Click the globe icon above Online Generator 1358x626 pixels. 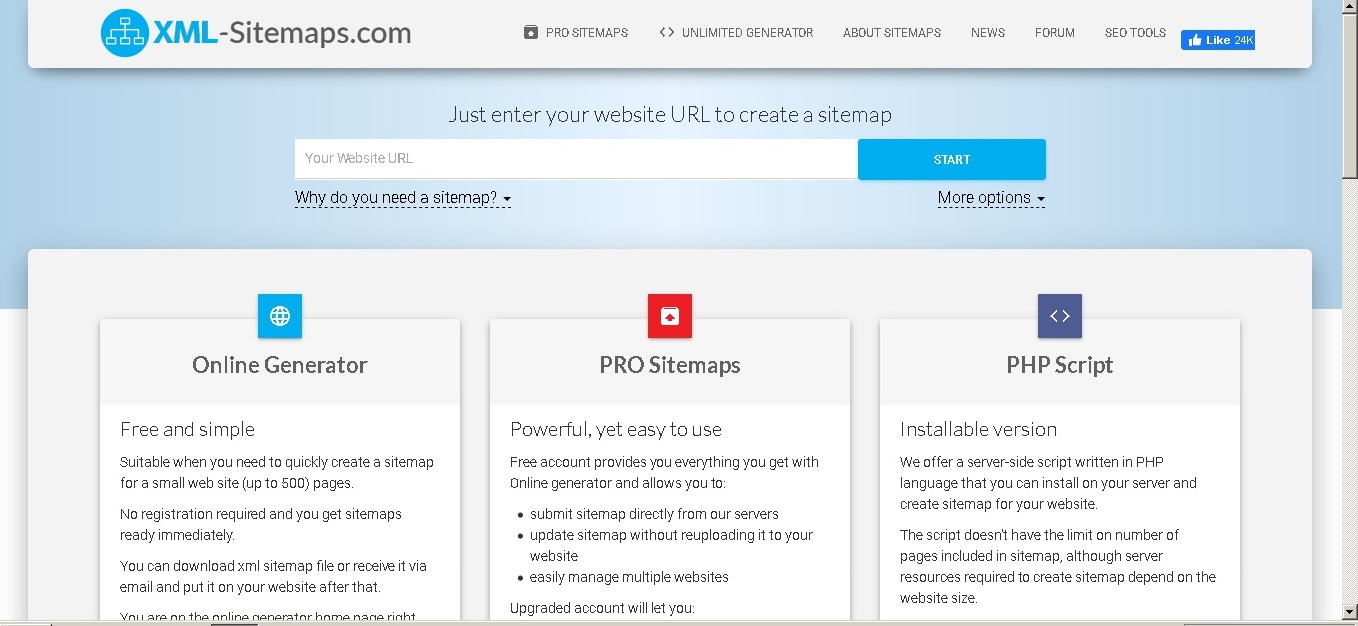(279, 316)
